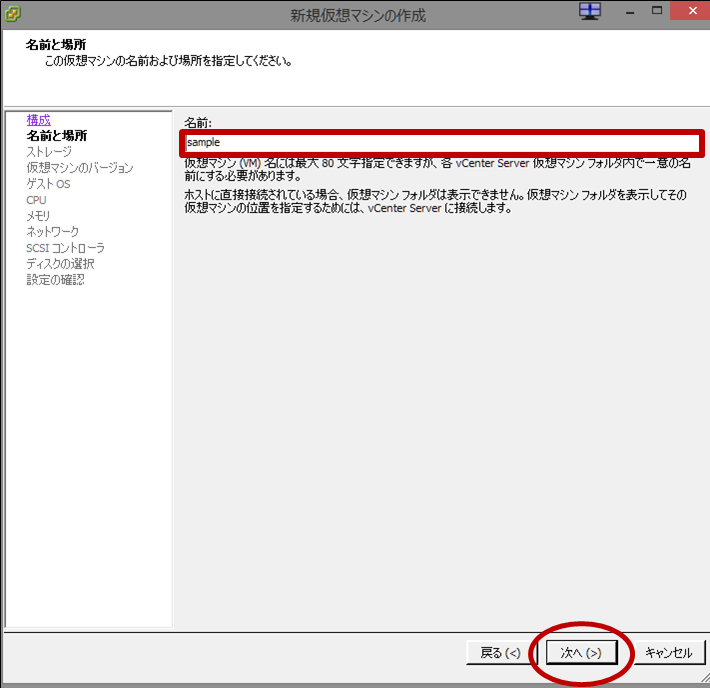Select the メモリ step in the sidebar
Screen dimensions: 710x688
pos(38,216)
